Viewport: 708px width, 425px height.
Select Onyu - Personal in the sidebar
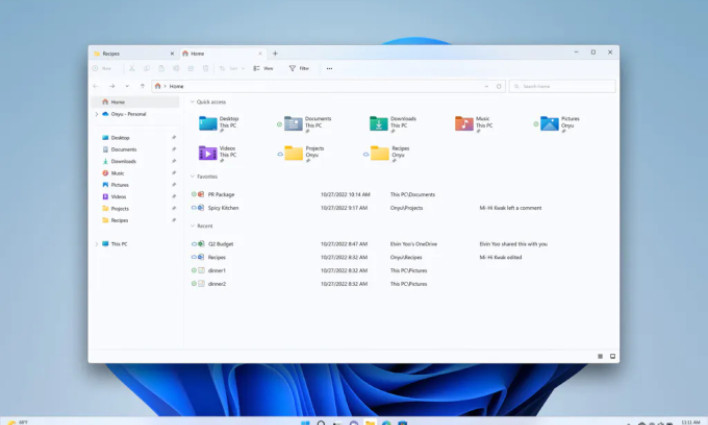click(128, 114)
